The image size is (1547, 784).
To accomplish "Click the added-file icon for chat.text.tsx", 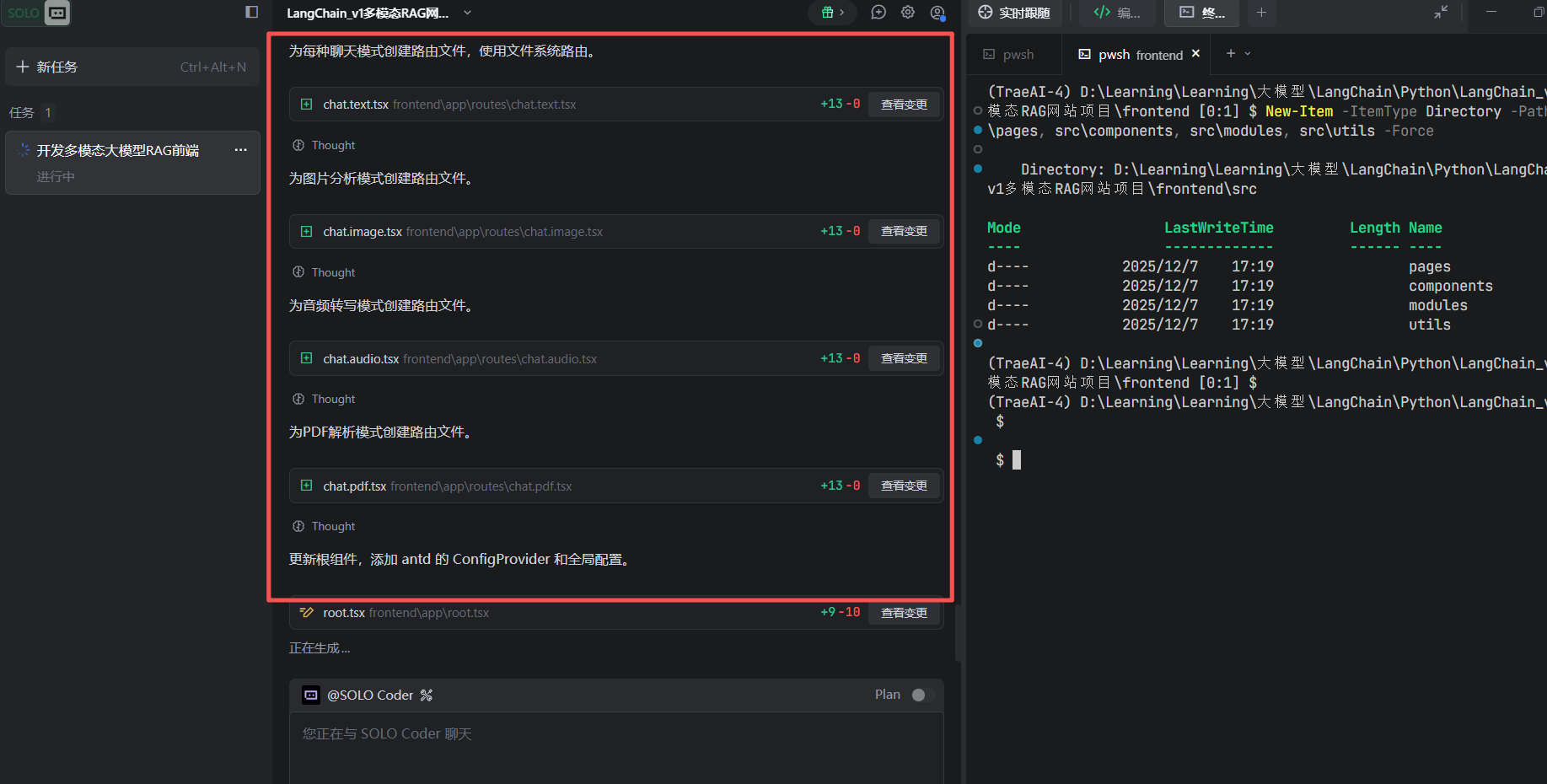I will pos(306,105).
